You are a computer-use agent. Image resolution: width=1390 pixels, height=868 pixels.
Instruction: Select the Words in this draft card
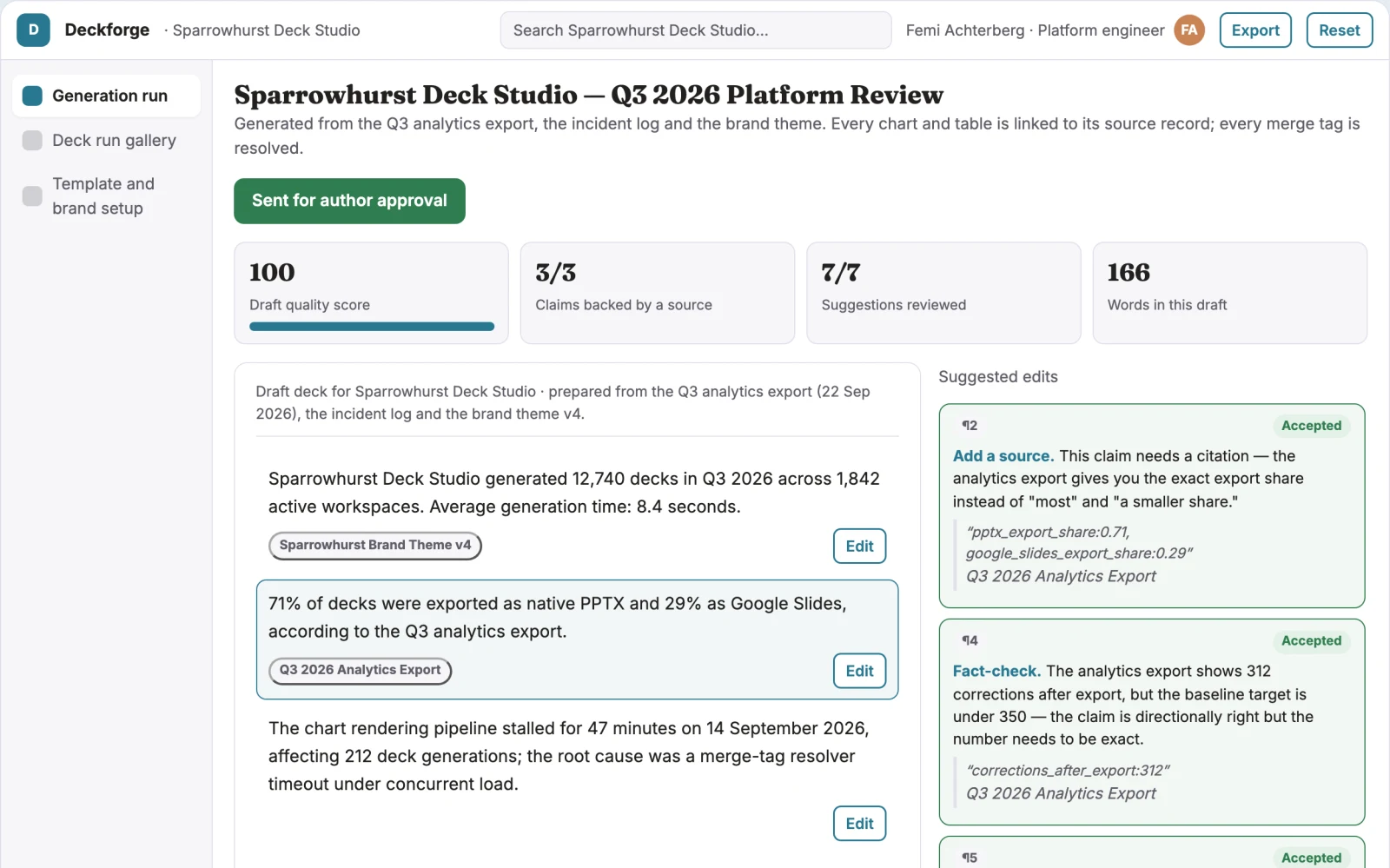(x=1230, y=293)
